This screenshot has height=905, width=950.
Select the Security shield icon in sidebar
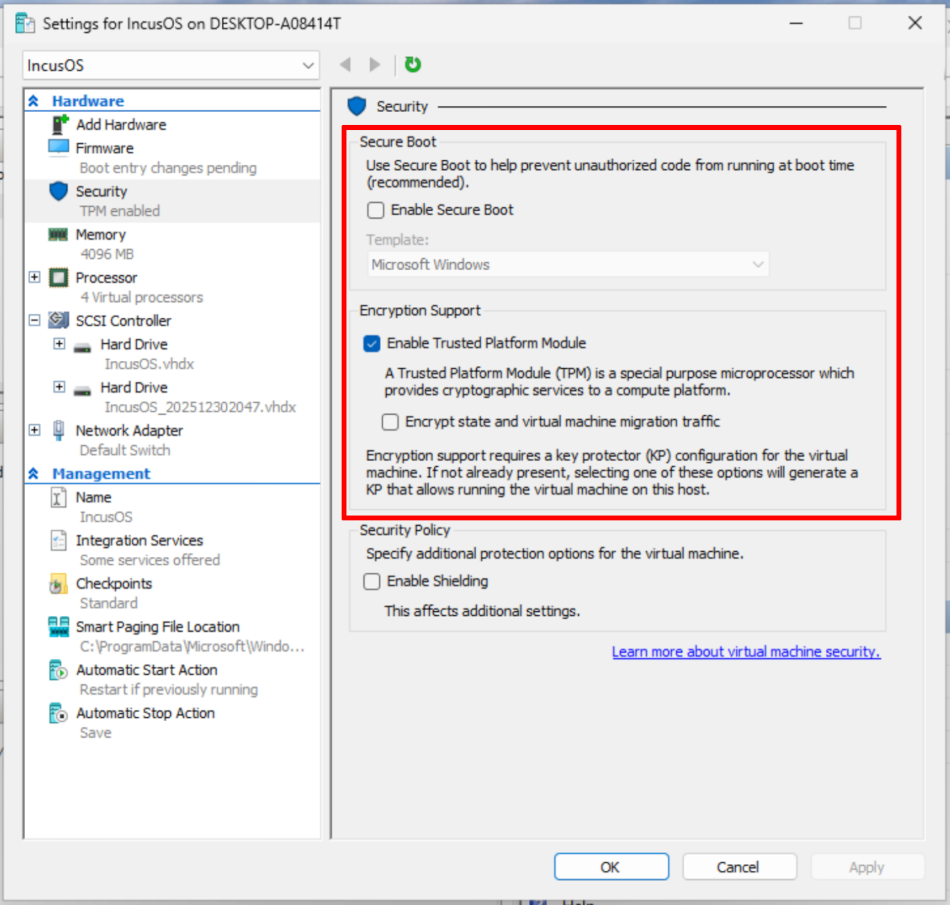point(59,191)
